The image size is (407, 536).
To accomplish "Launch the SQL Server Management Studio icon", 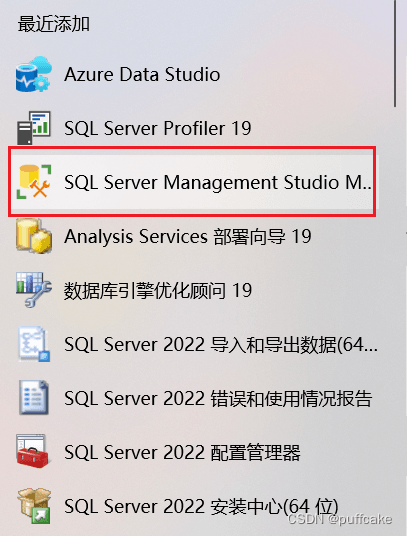I will (34, 182).
